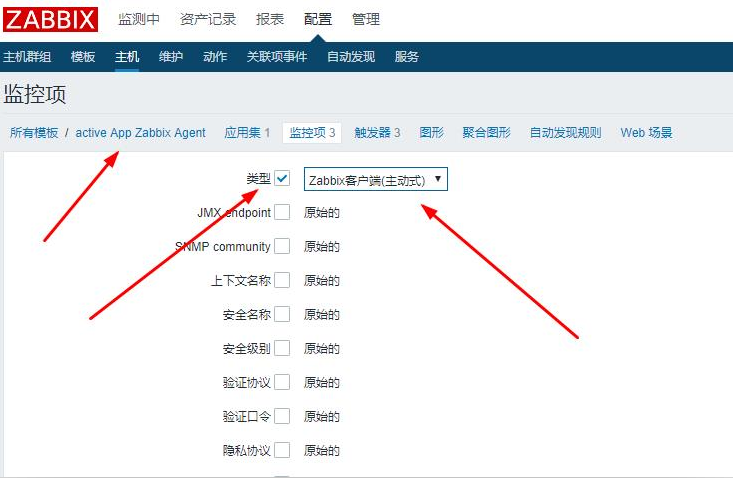Open 自动发现规则 tab
Viewport: 733px width, 478px height.
(x=565, y=133)
